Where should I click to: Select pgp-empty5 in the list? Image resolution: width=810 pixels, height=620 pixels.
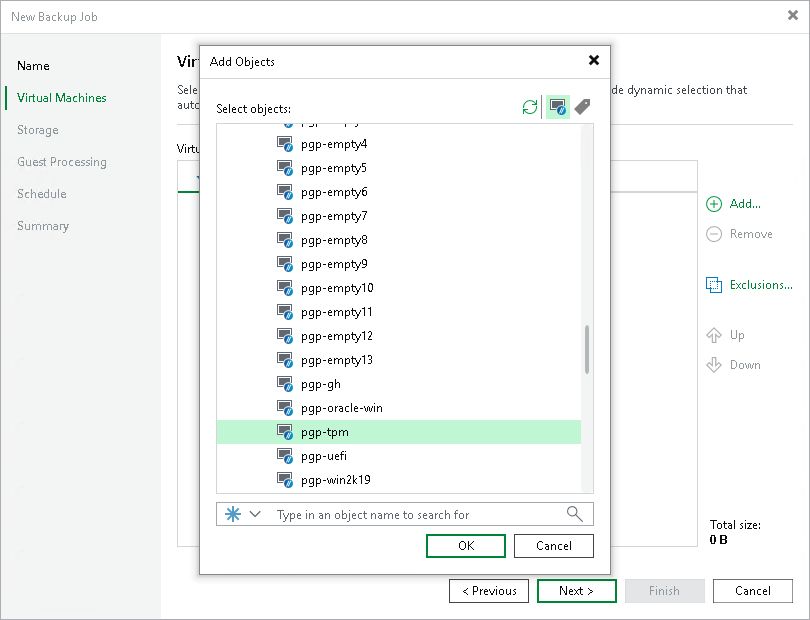pos(334,168)
